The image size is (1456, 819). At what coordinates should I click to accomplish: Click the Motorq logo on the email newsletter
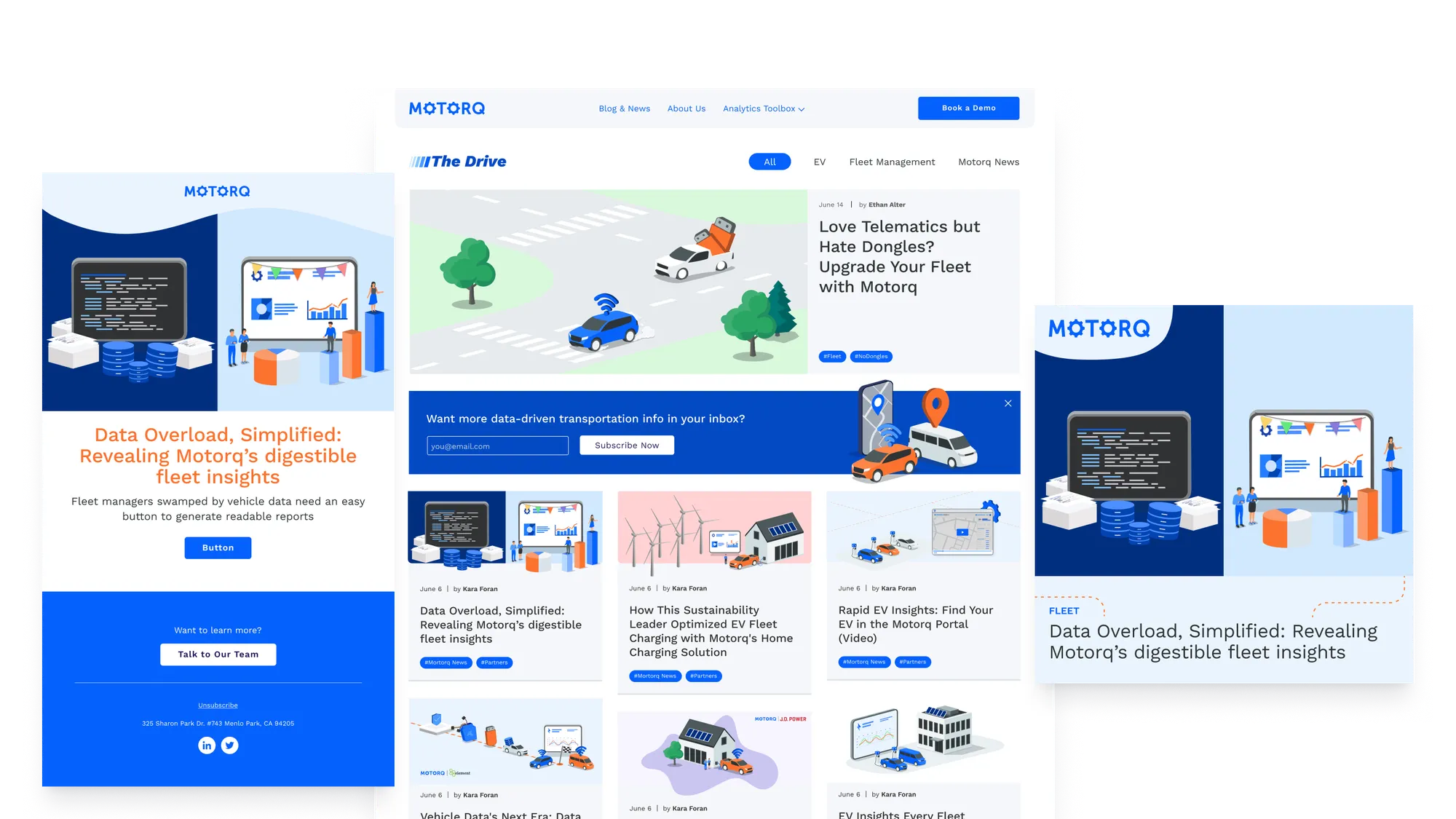tap(216, 191)
